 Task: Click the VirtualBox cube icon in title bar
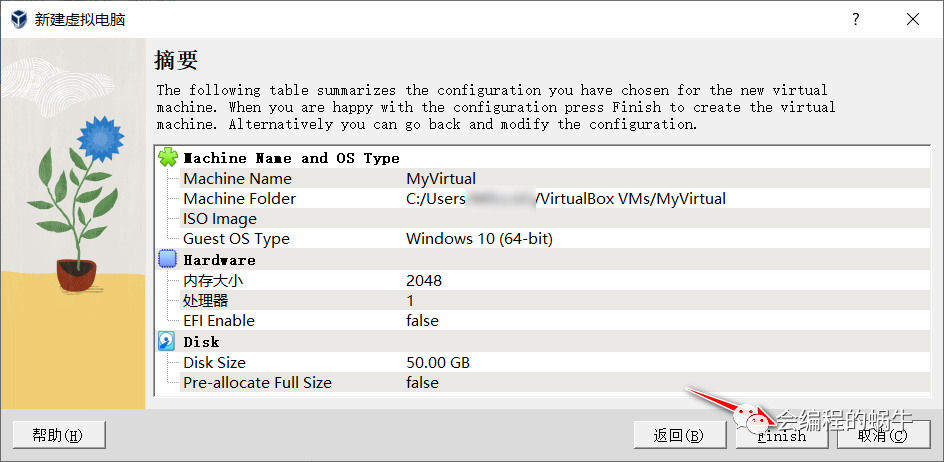[x=20, y=19]
